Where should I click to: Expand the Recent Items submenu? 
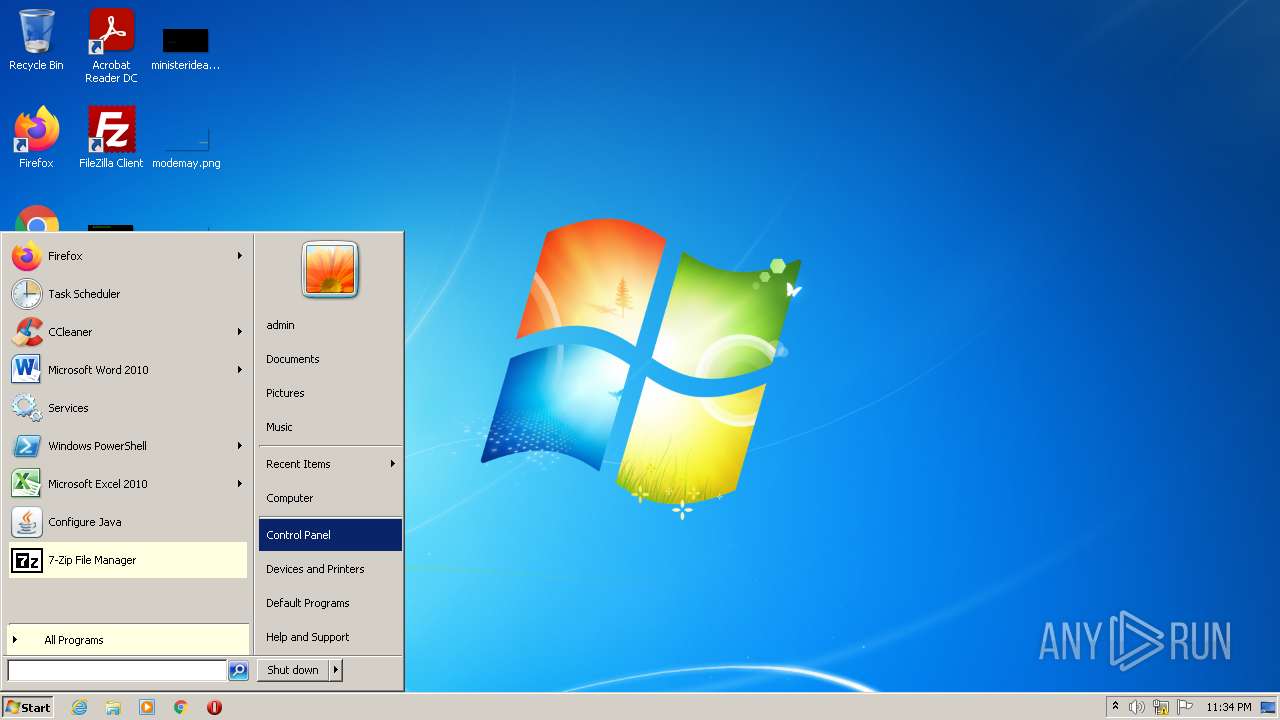(x=330, y=464)
